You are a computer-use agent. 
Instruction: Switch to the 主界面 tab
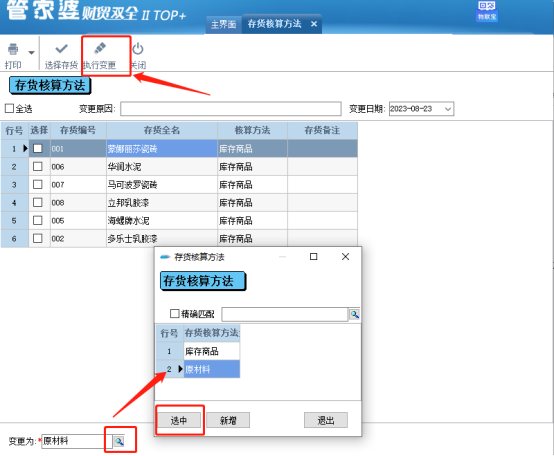point(223,24)
